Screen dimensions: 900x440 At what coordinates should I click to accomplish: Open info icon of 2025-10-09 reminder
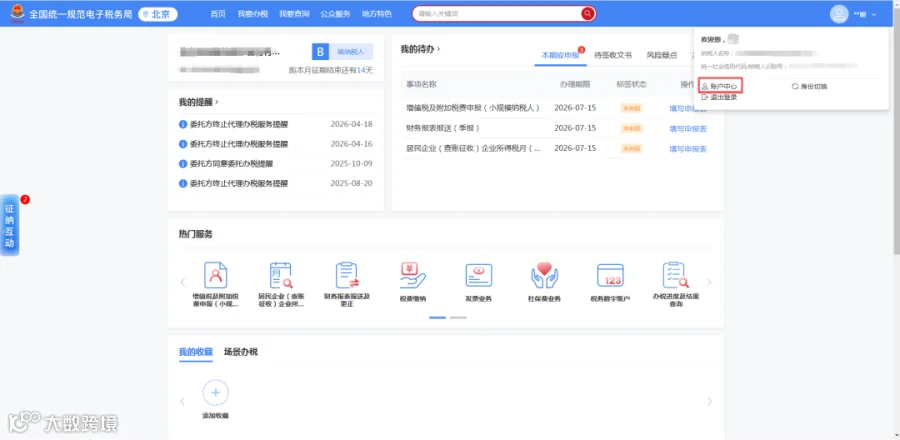(183, 163)
